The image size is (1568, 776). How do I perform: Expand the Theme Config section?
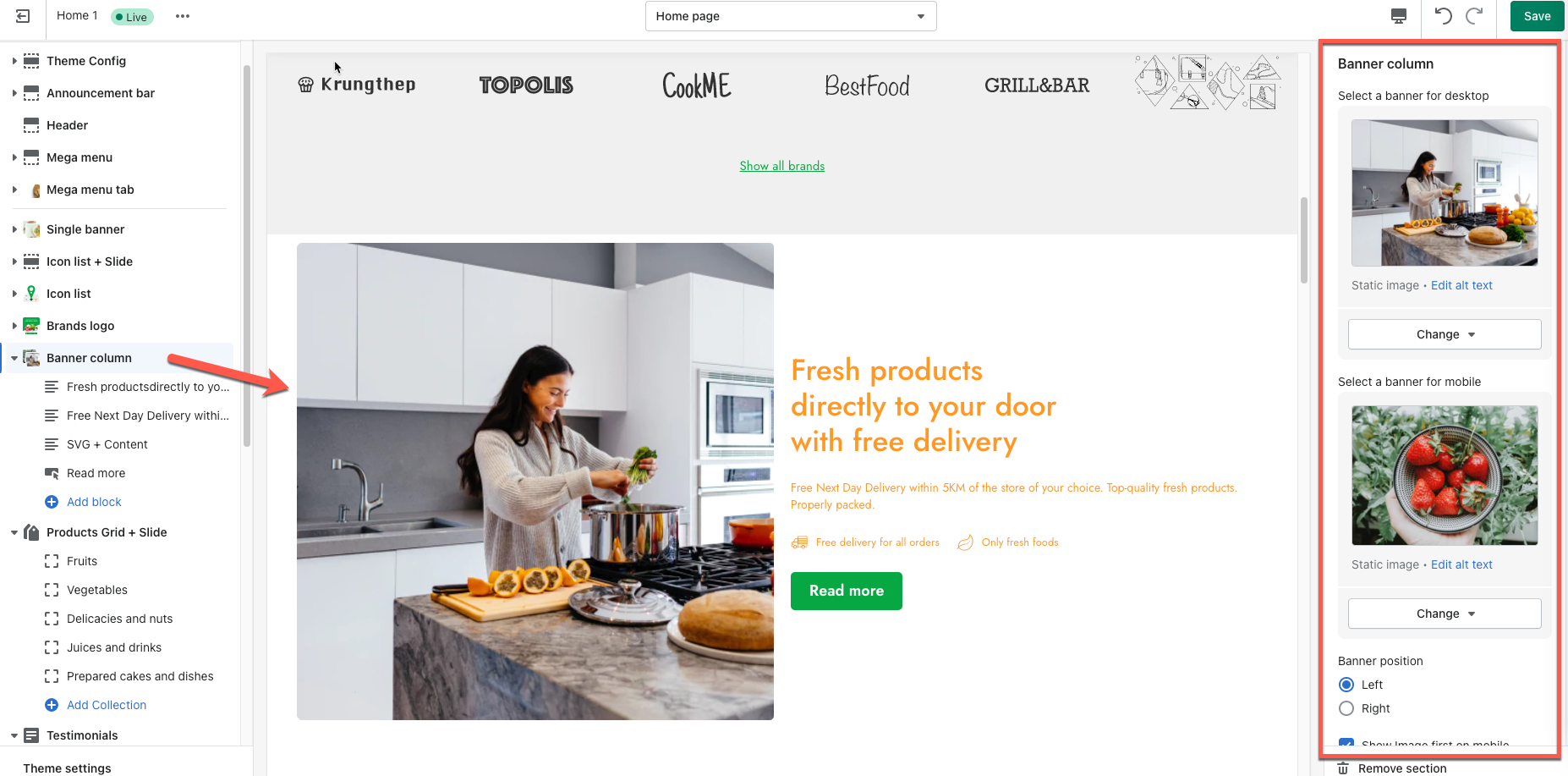(x=14, y=61)
